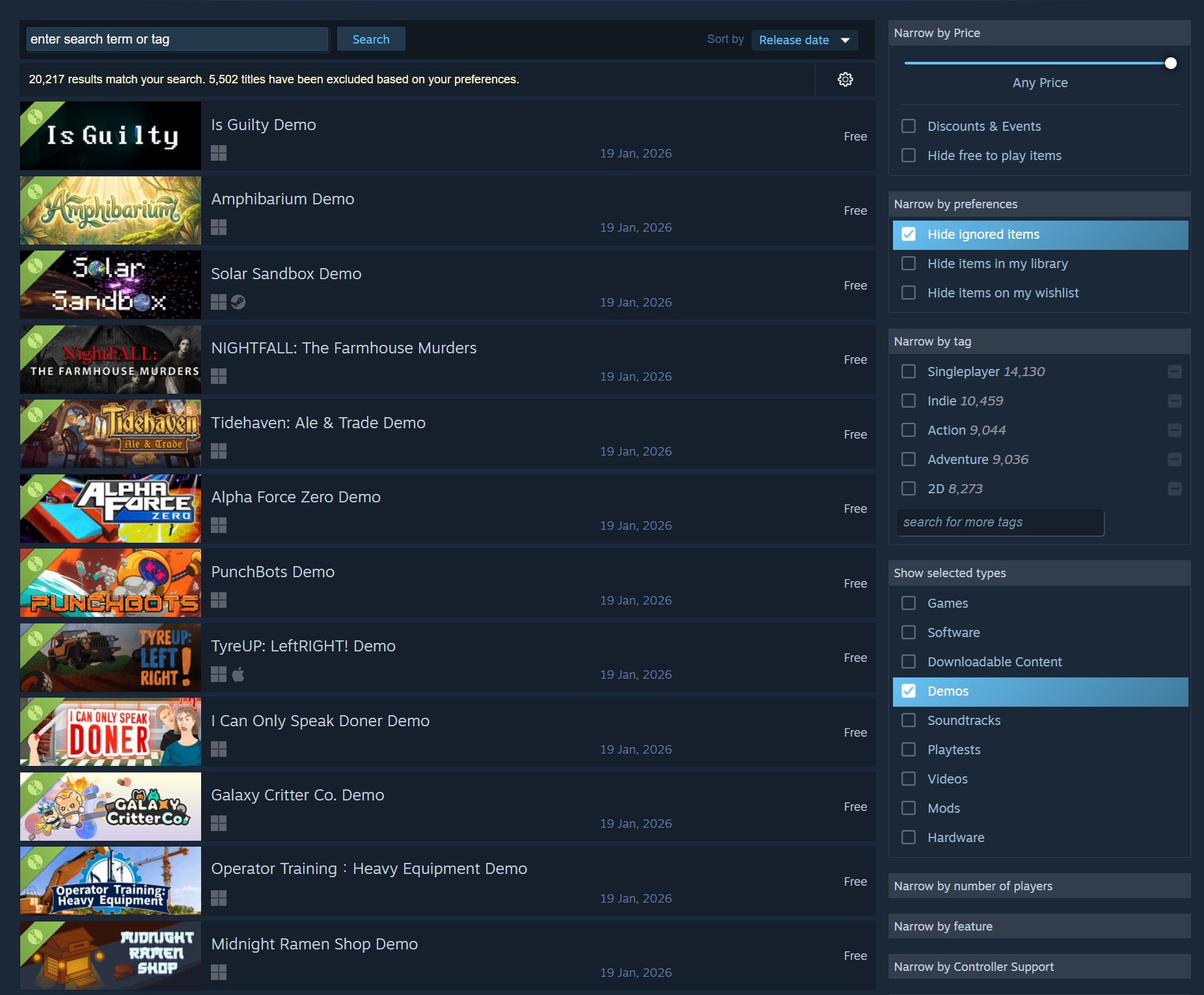Uncheck Hide ignored items
The width and height of the screenshot is (1204, 995).
tap(909, 234)
